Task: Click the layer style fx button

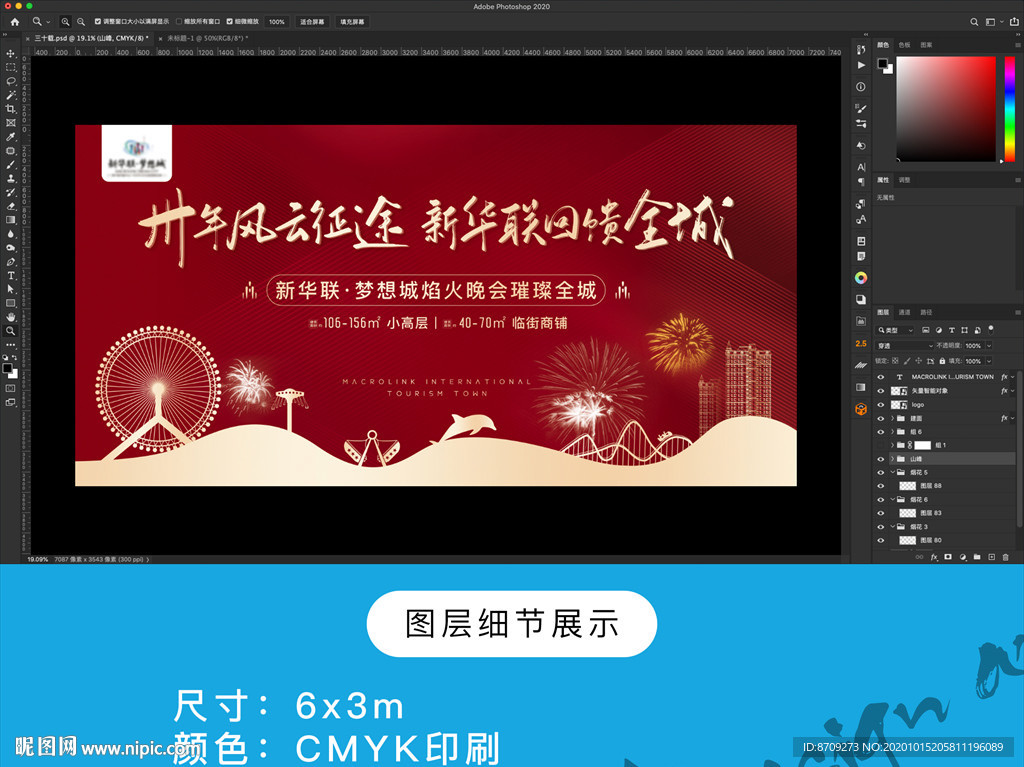Action: click(x=934, y=557)
